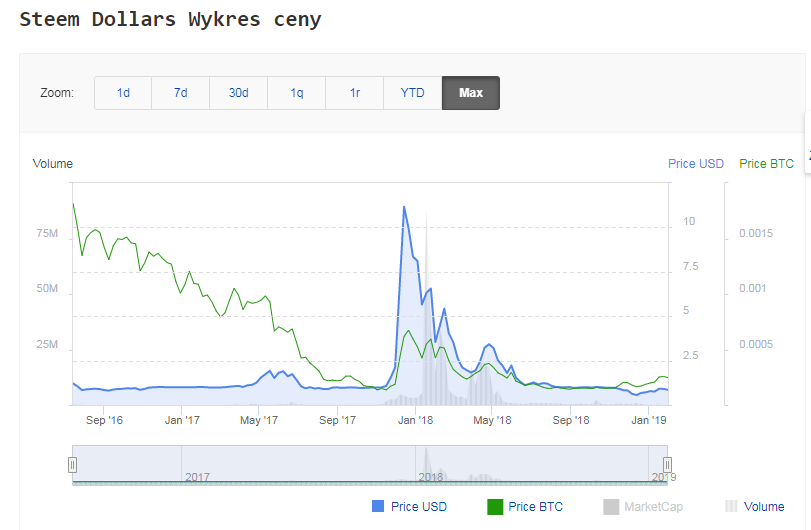
Task: Click the Sep '16 x-axis label
Action: [x=104, y=420]
